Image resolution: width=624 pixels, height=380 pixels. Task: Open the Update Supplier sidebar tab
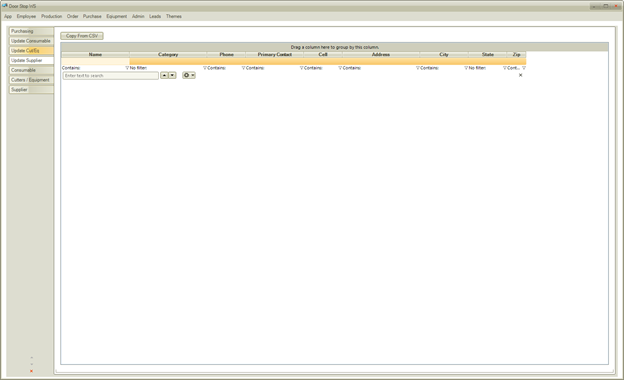click(x=31, y=60)
